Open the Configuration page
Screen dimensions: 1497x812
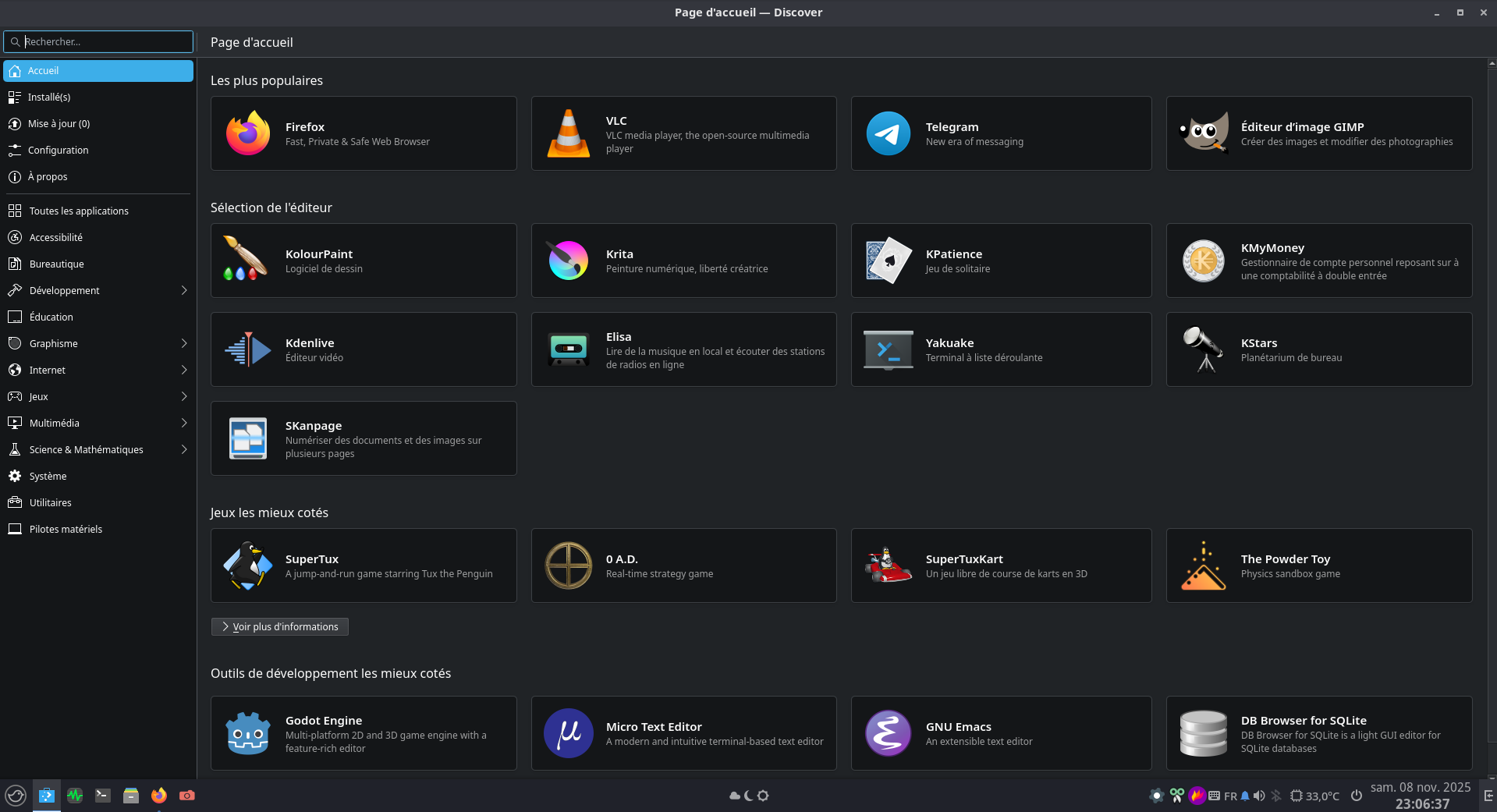click(58, 151)
